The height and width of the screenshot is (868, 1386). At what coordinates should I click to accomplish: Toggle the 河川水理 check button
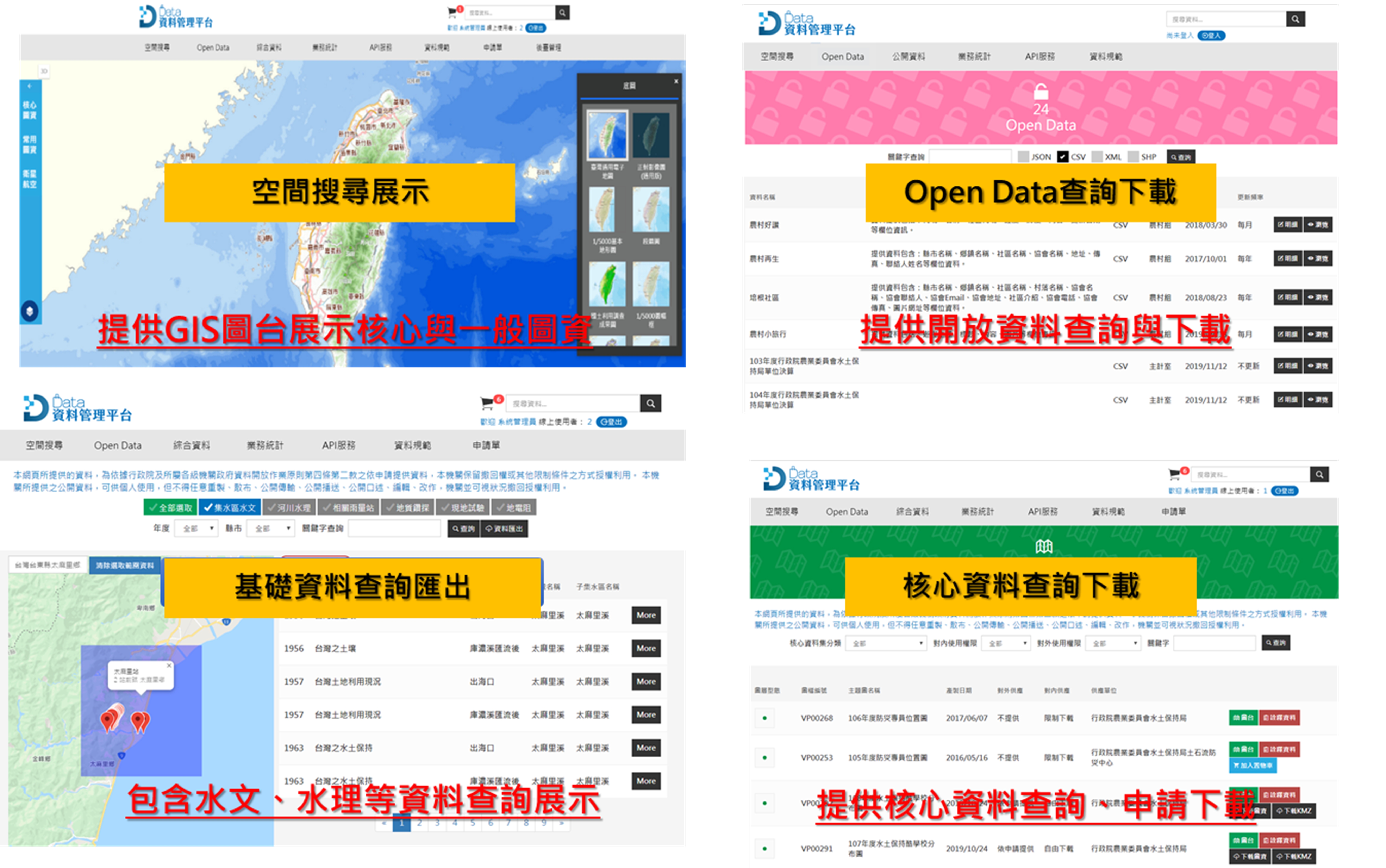289,507
